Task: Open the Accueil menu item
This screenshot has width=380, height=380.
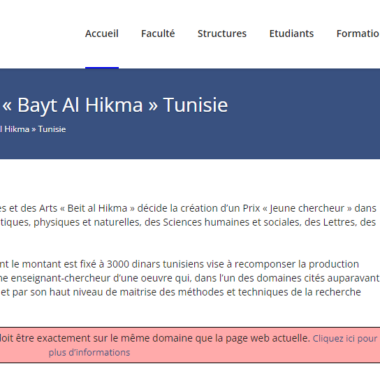Action: pos(102,34)
